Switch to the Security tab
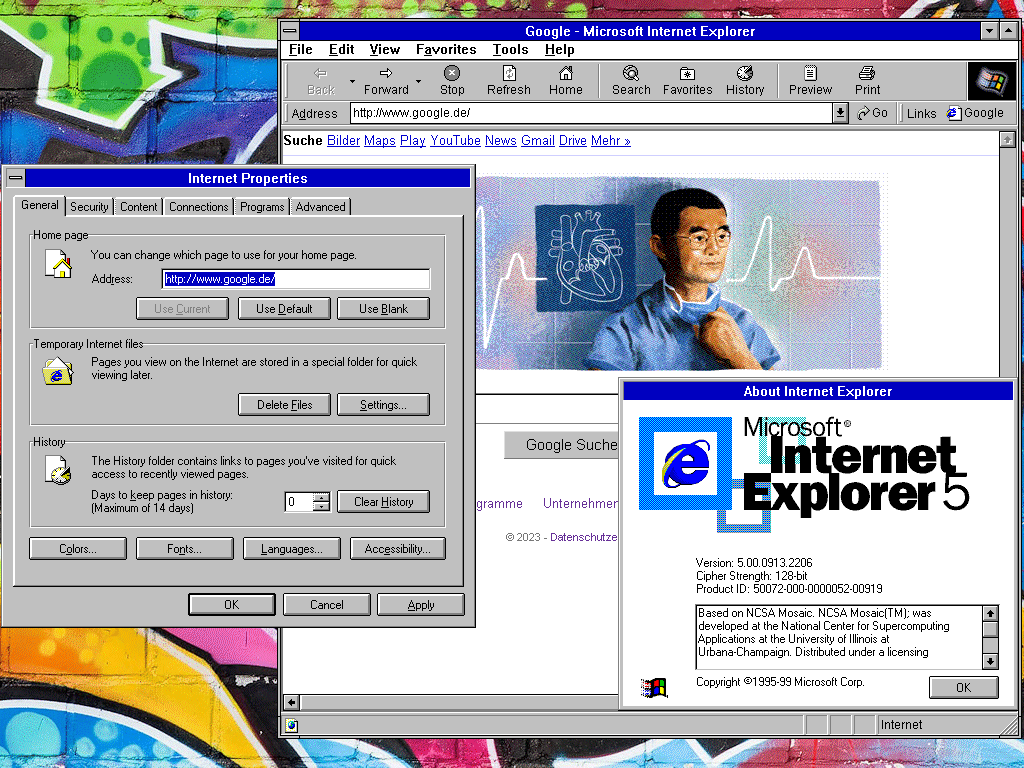Screen dimensions: 1024x768 [x=89, y=206]
